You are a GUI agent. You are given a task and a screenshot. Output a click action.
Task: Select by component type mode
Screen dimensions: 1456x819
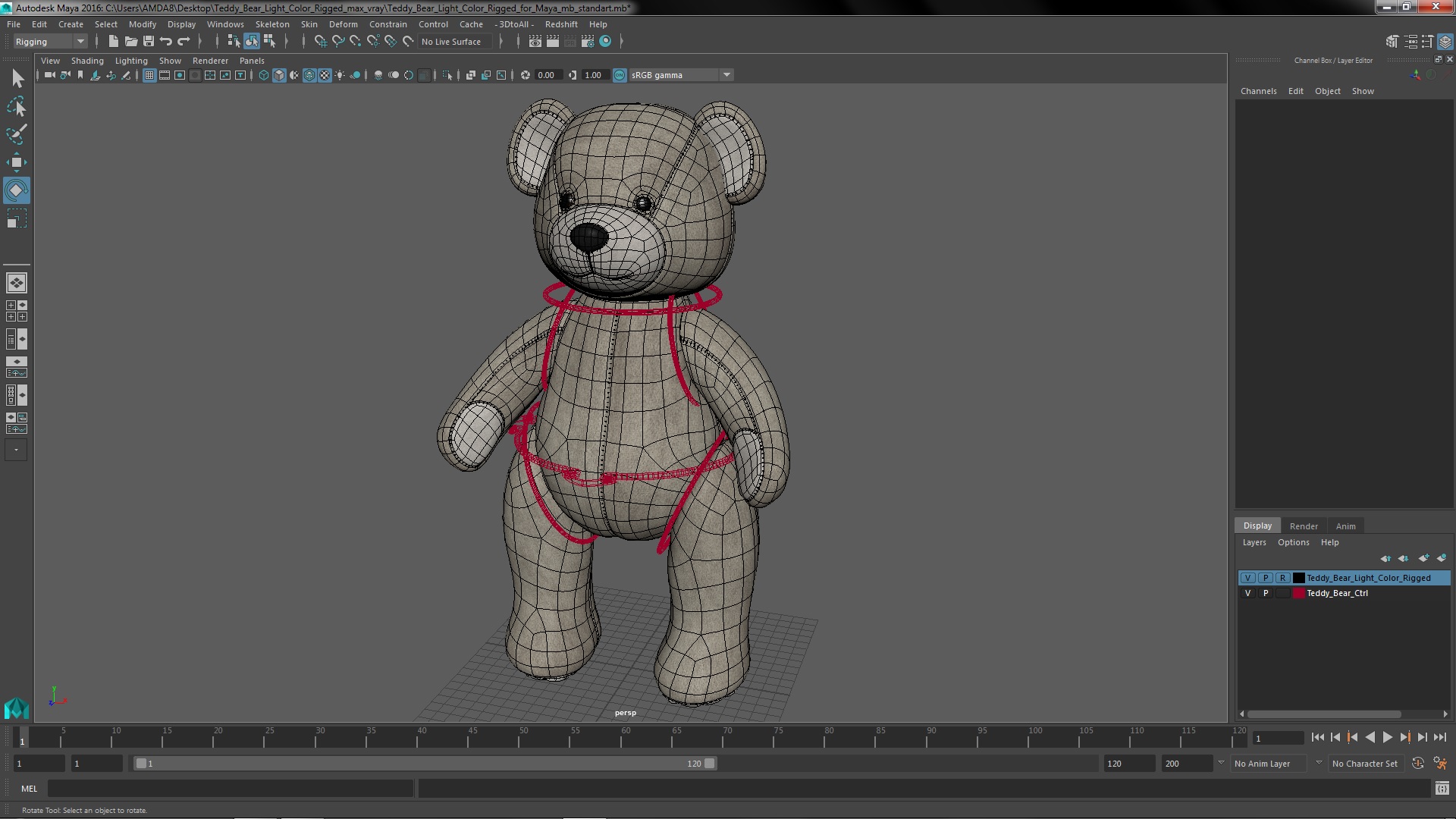(269, 42)
